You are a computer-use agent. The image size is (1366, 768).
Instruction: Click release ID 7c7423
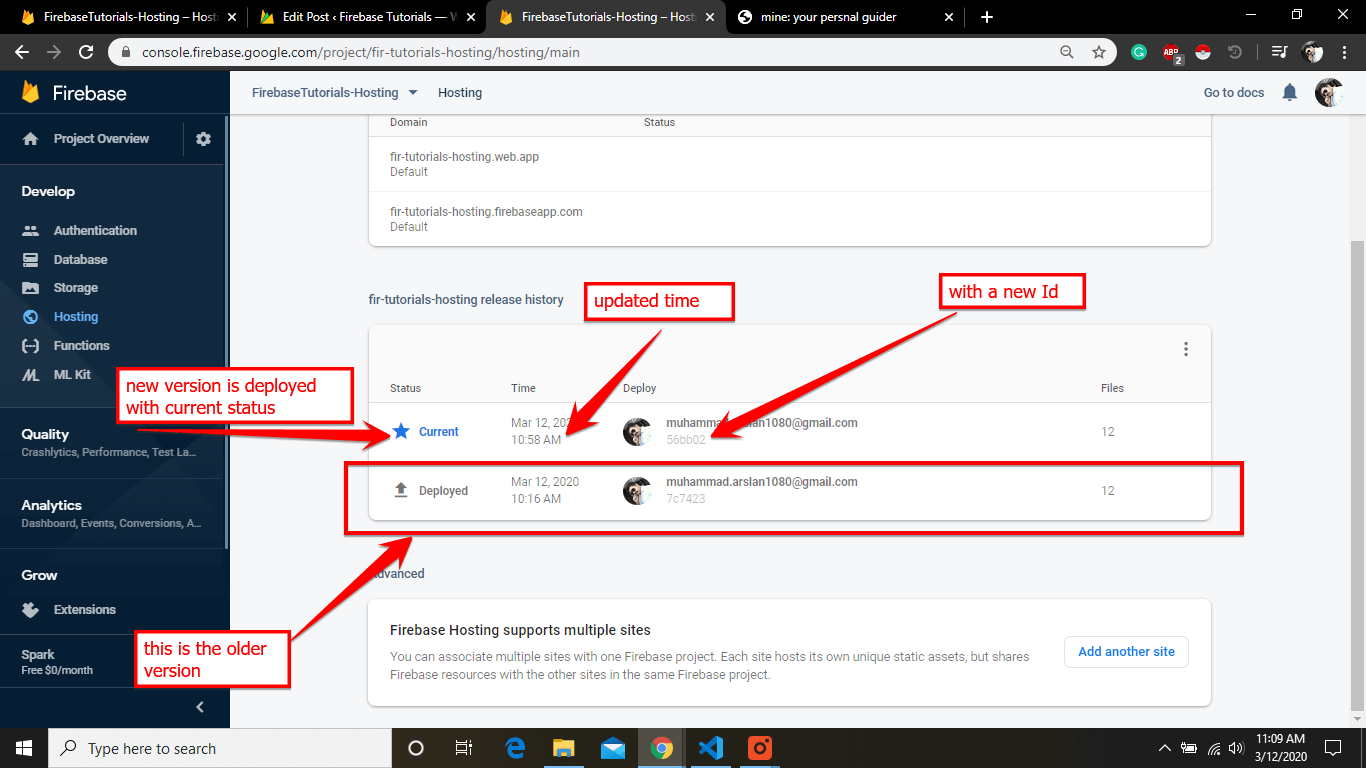(x=686, y=498)
